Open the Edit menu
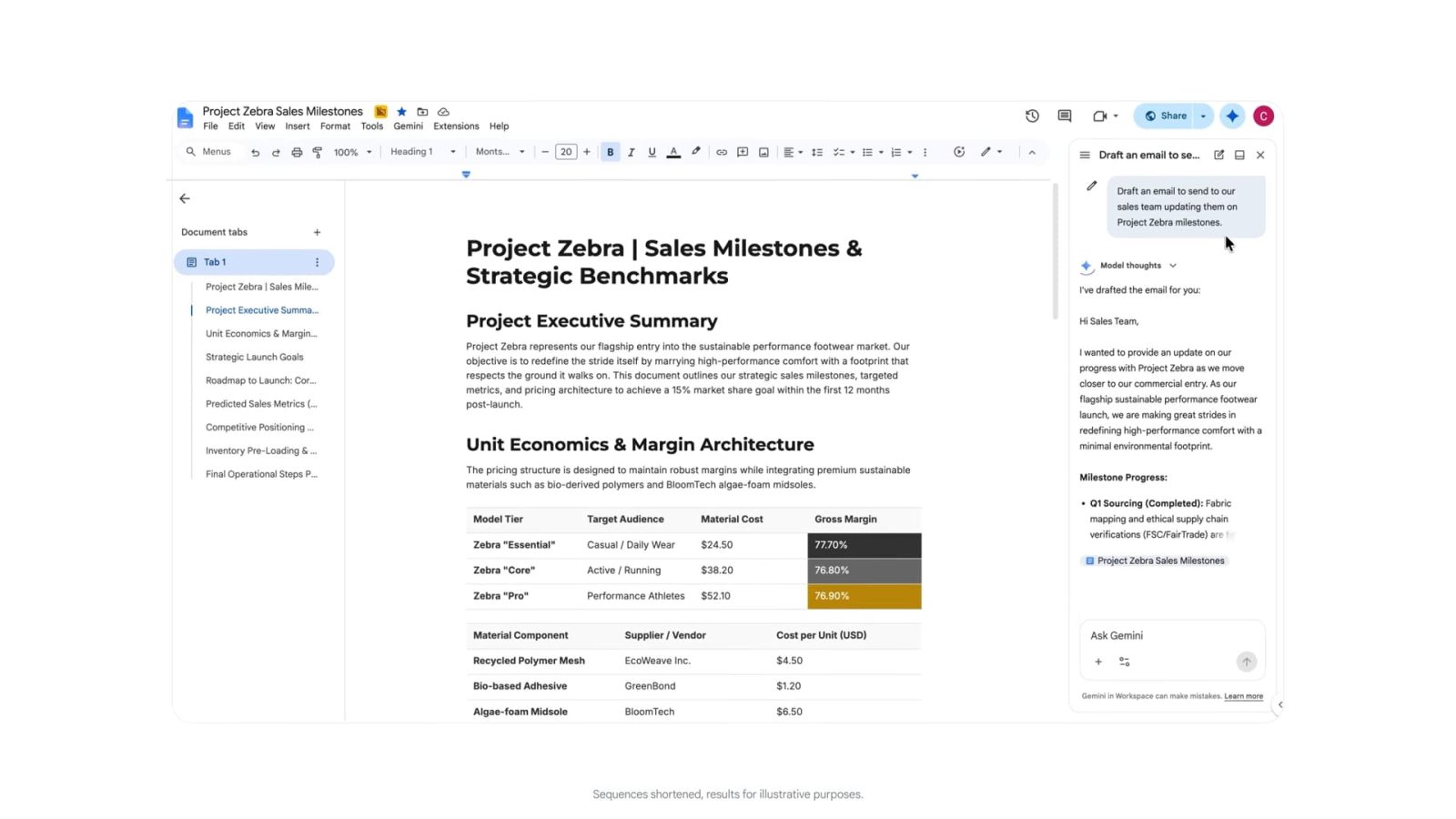Image resolution: width=1456 pixels, height=819 pixels. coord(237,126)
